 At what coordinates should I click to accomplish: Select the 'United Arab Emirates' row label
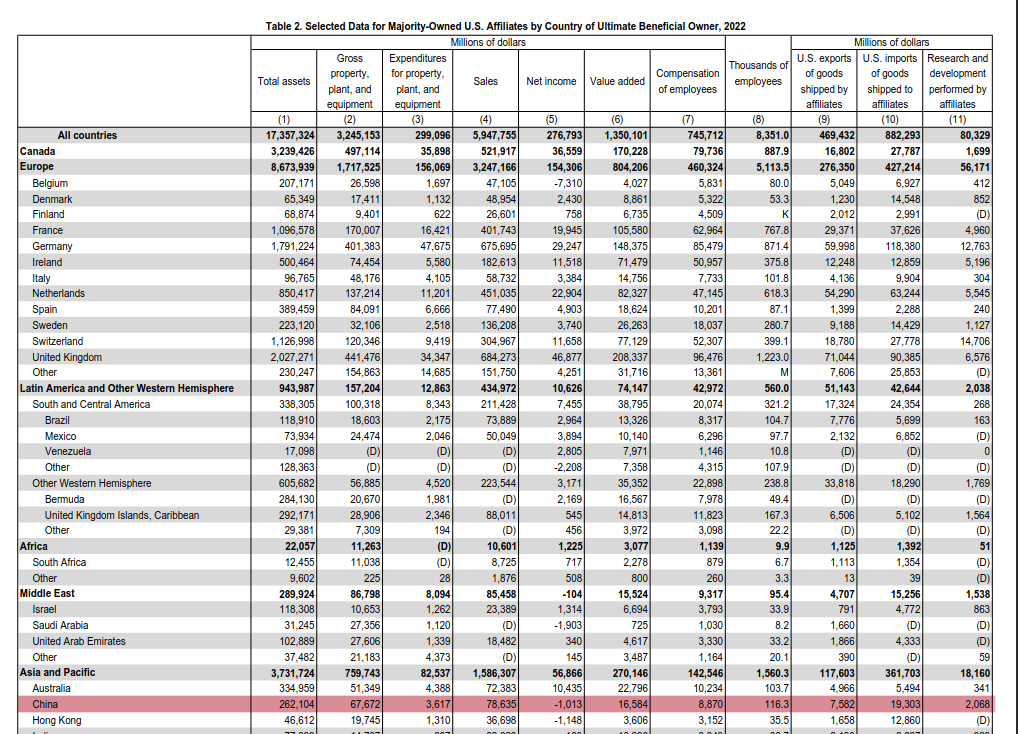tap(79, 641)
